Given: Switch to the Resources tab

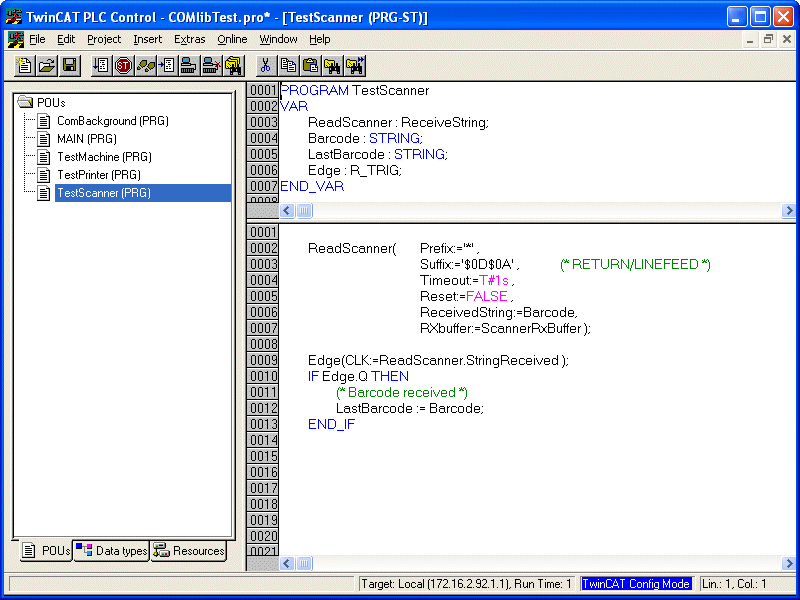Looking at the screenshot, I should 188,551.
